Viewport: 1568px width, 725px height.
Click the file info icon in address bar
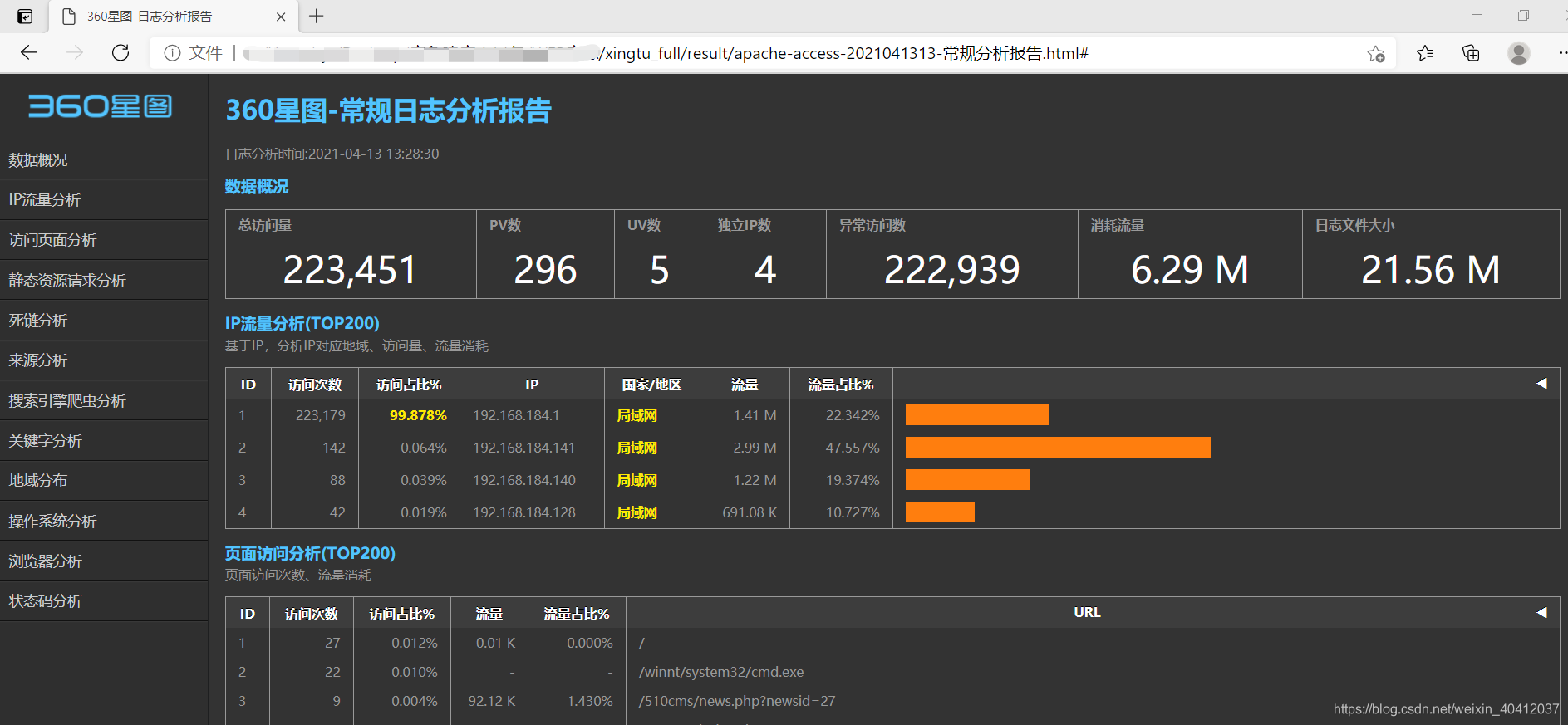172,53
